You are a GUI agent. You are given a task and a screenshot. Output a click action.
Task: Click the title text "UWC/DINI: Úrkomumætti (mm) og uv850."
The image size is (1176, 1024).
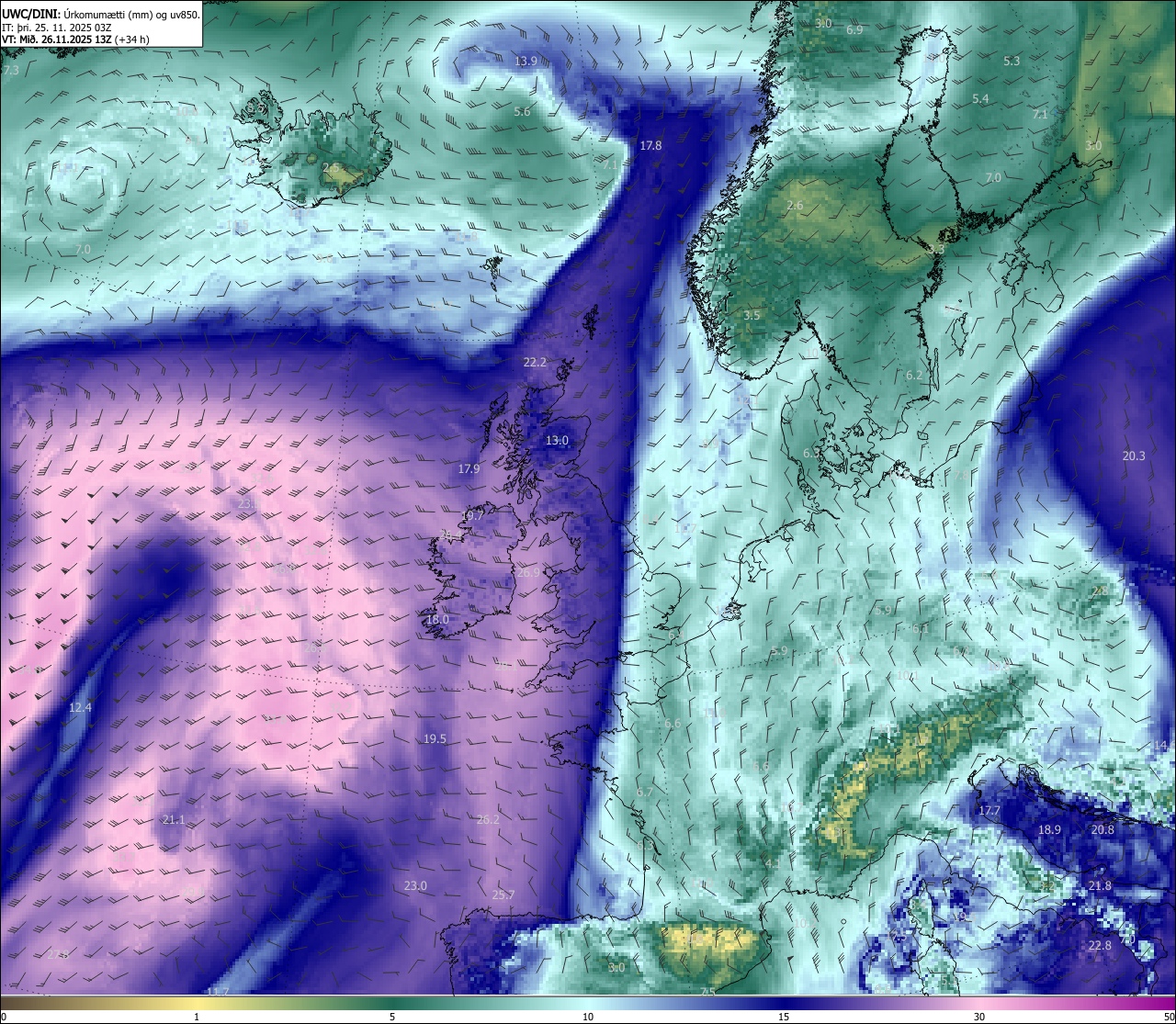point(101,14)
